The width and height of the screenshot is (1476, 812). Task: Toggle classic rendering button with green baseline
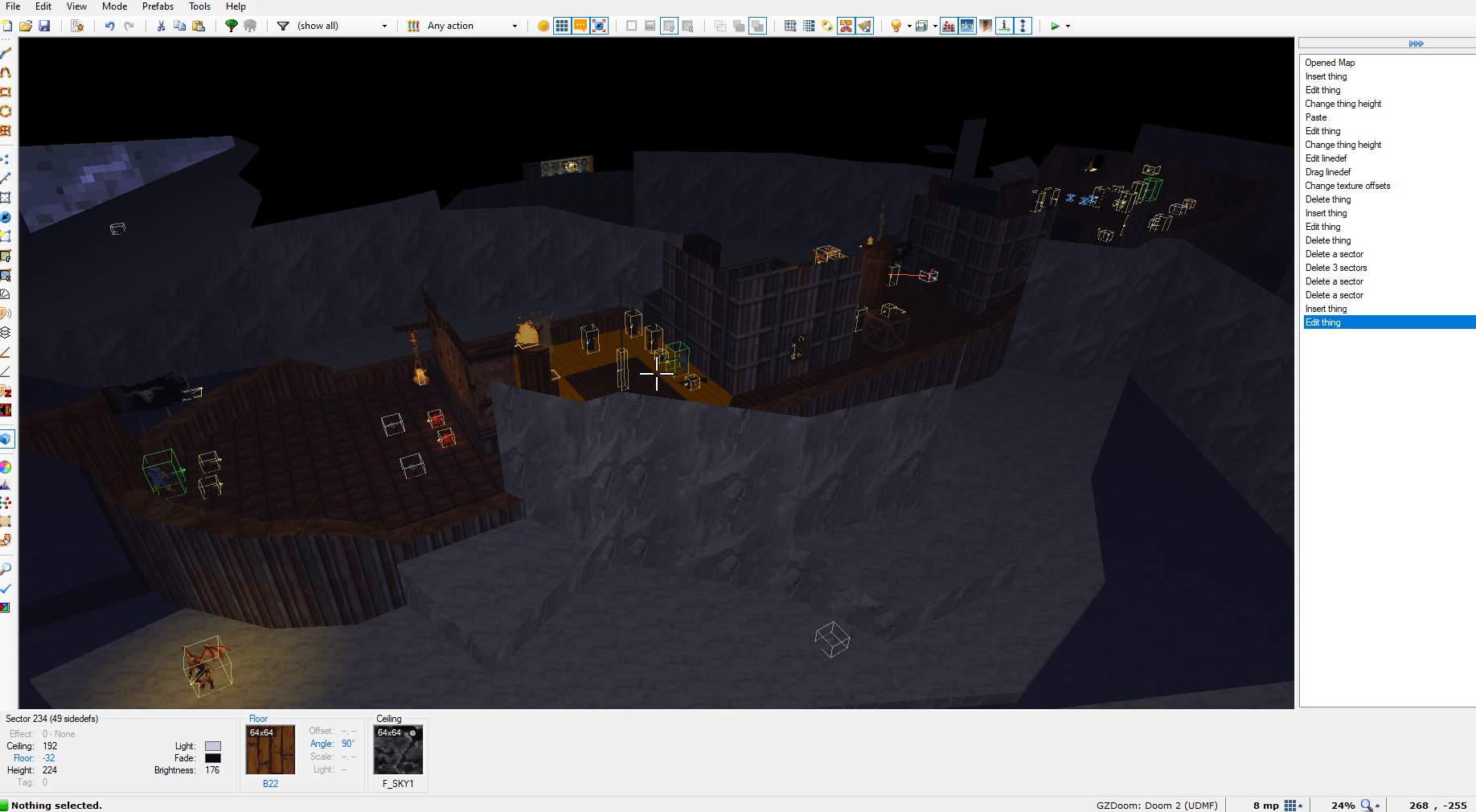click(1005, 26)
